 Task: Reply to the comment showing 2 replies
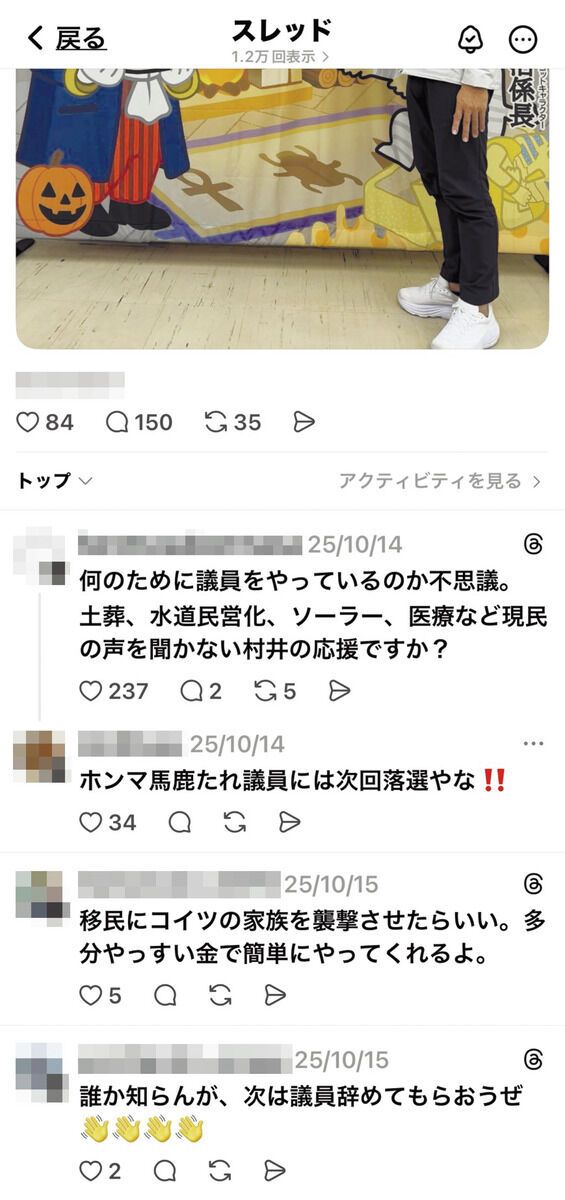point(201,691)
